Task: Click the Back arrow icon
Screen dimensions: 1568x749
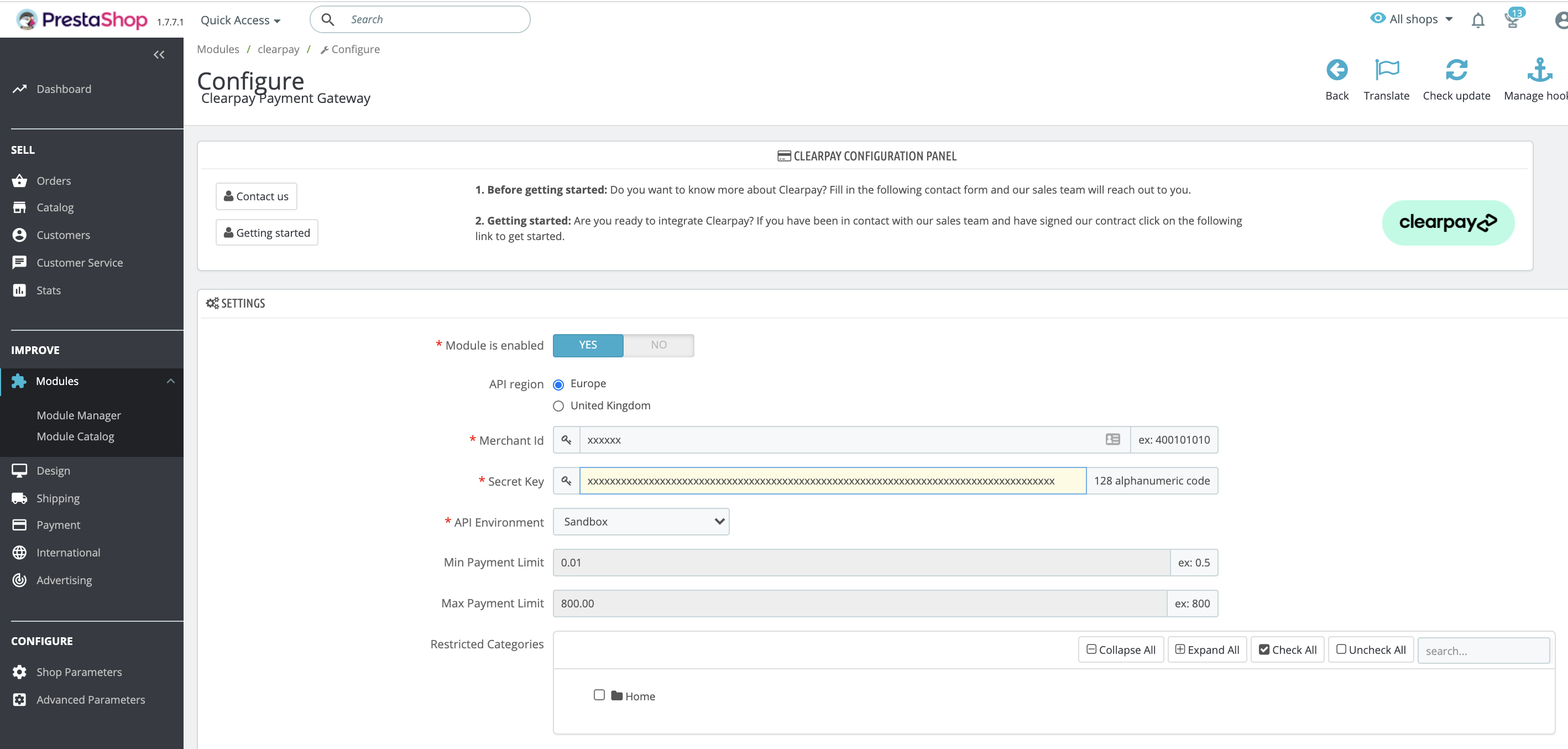Action: pos(1337,70)
